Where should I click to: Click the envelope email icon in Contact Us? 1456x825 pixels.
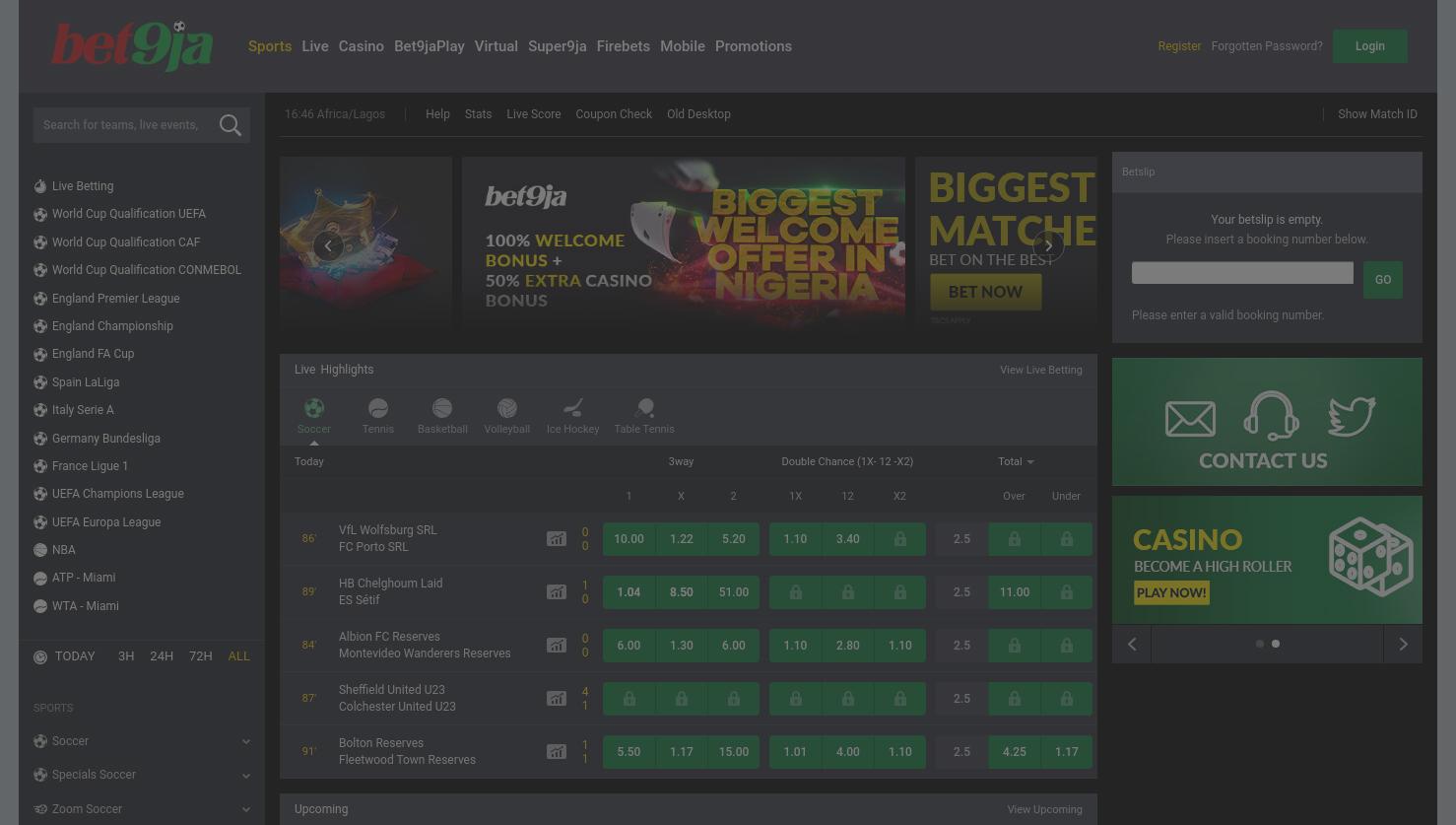click(1190, 418)
